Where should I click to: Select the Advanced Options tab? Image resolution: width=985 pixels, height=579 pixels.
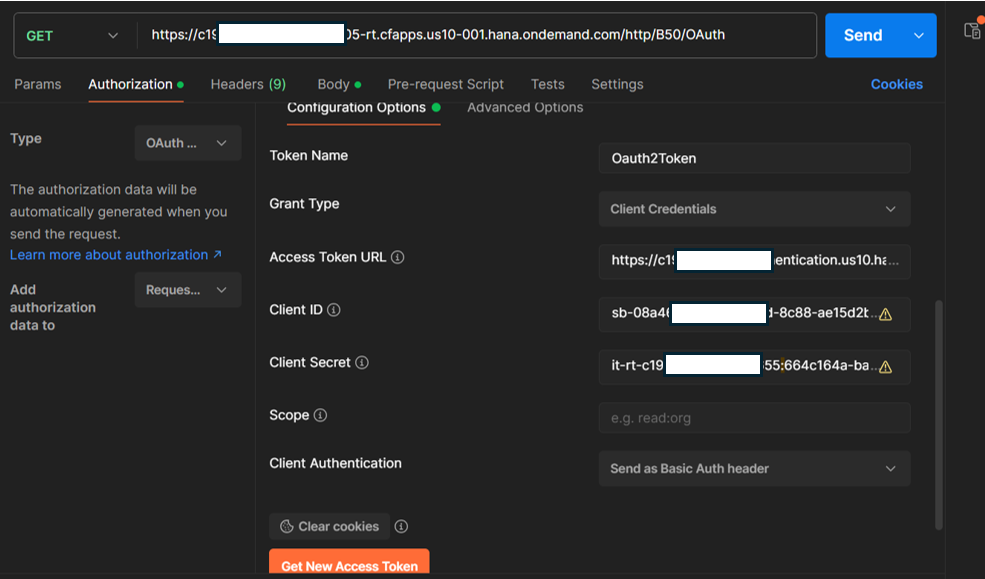525,108
